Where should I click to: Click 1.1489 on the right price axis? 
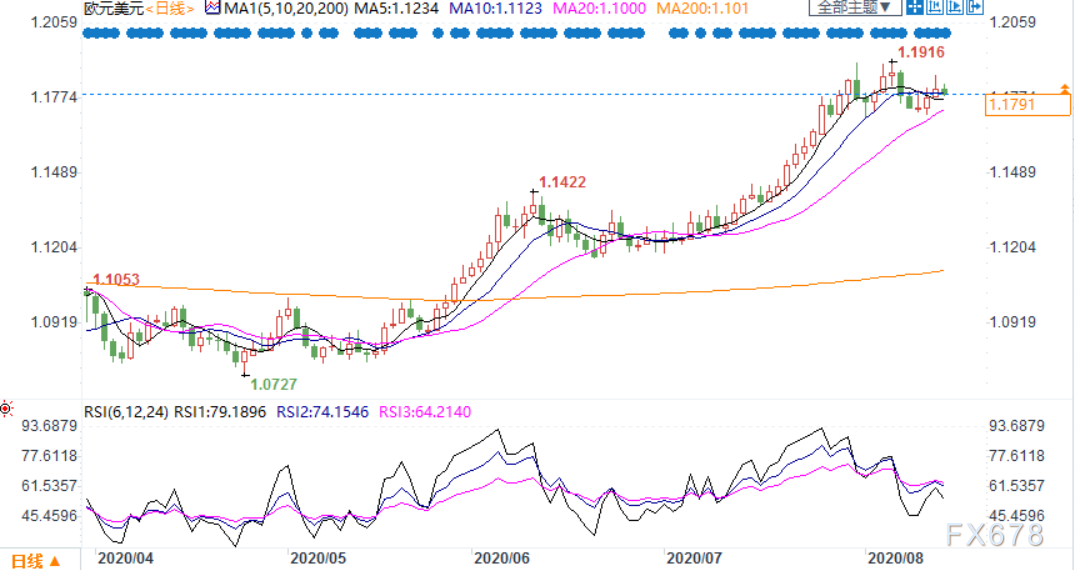(1012, 172)
